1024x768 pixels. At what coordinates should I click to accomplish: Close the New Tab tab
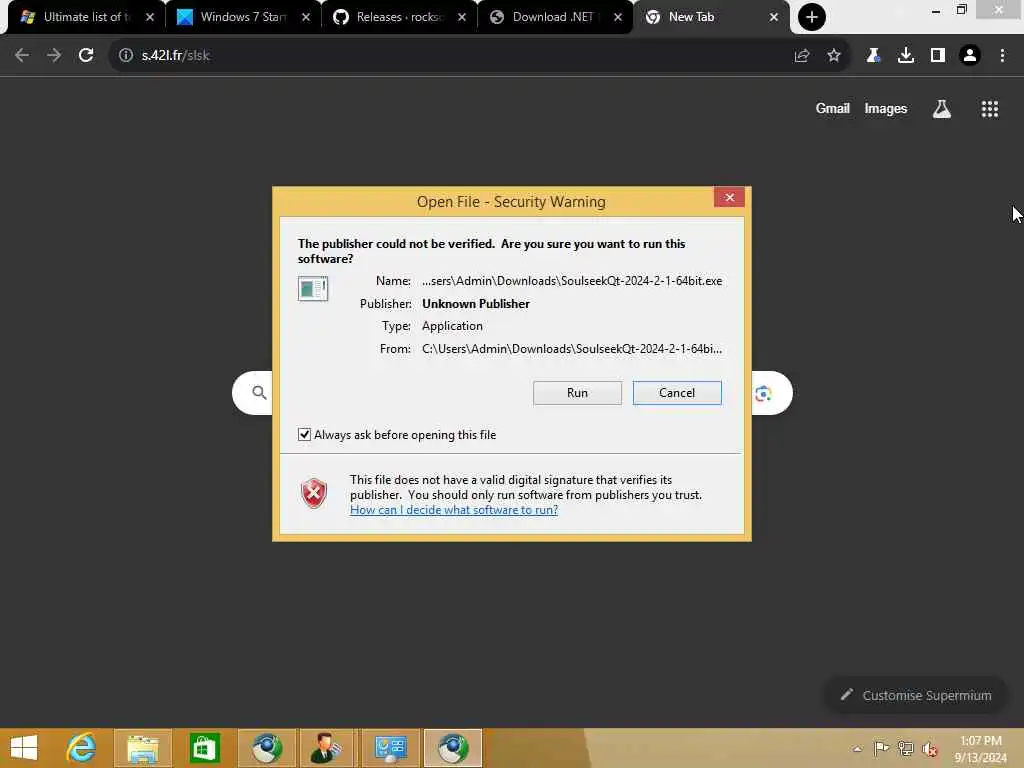pos(774,17)
